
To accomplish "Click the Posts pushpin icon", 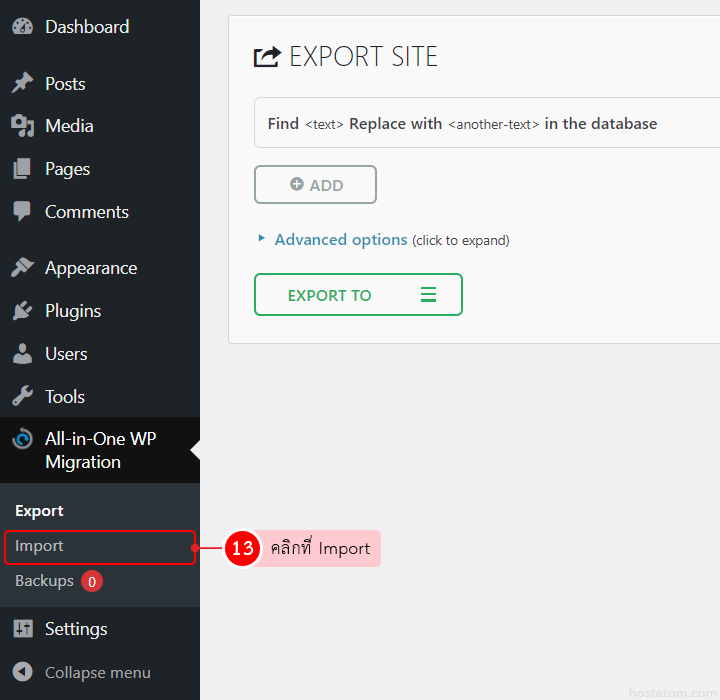I will point(22,84).
